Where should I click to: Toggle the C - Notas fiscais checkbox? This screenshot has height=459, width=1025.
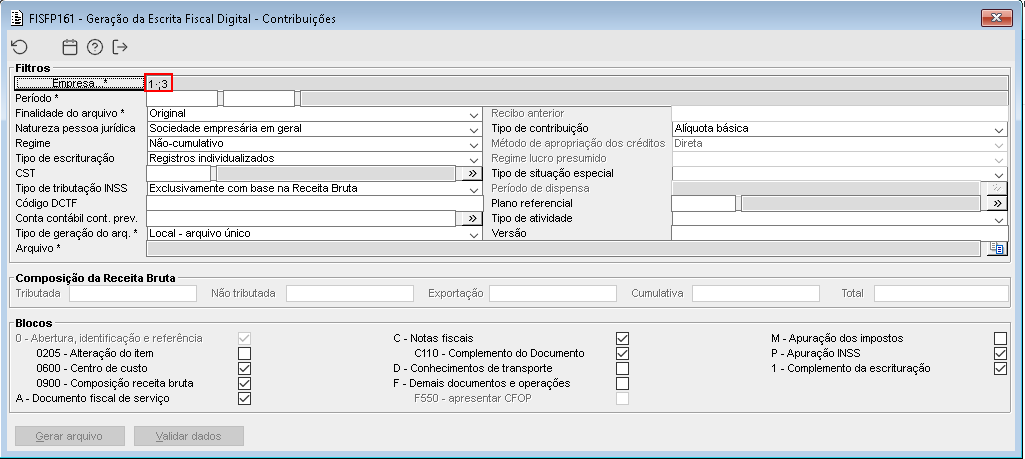[623, 339]
